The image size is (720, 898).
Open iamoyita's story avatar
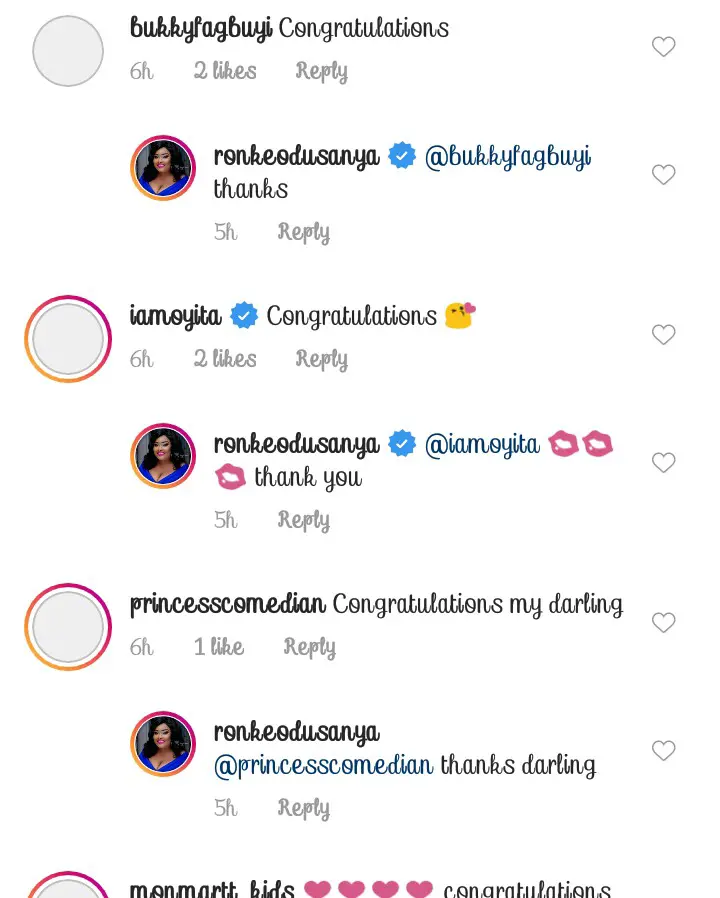[x=68, y=339]
